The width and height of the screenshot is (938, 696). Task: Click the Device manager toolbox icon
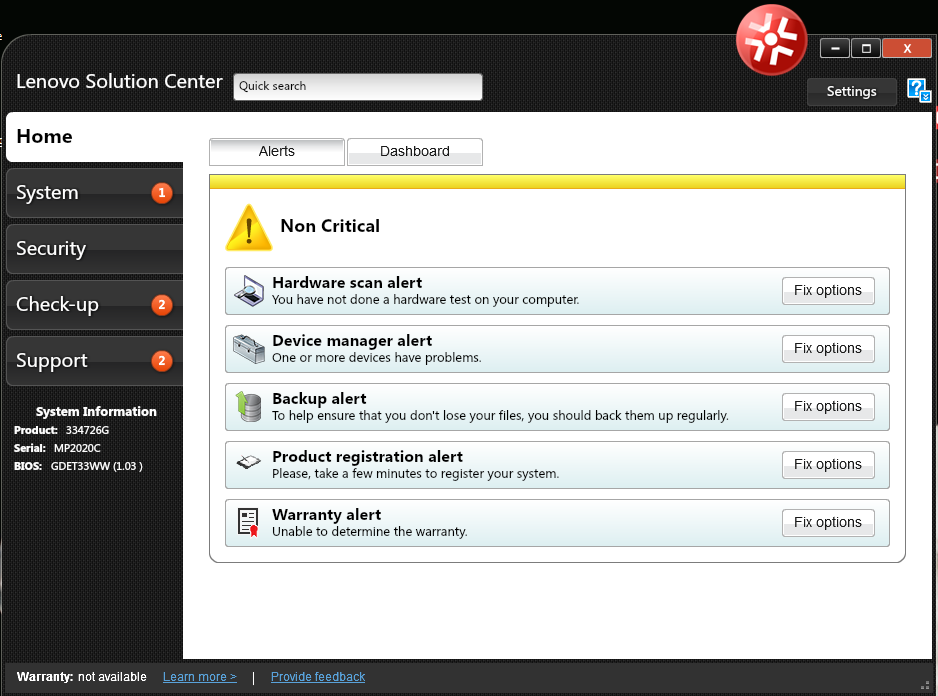click(249, 349)
